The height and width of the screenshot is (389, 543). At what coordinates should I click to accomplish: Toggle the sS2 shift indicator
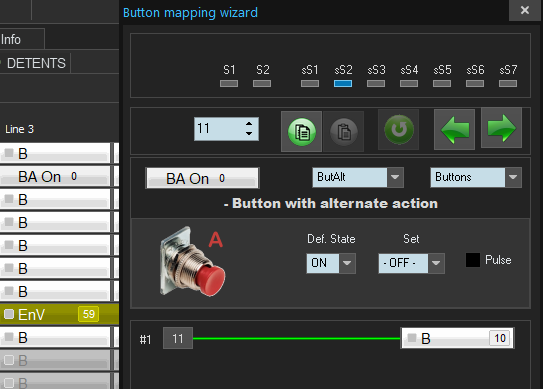click(x=343, y=83)
